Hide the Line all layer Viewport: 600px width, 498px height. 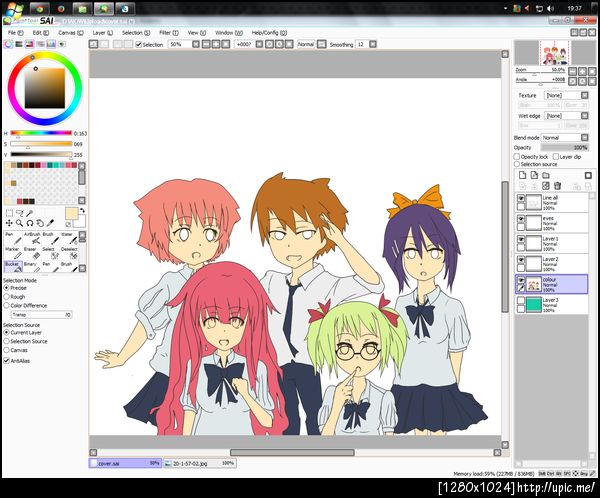[521, 198]
